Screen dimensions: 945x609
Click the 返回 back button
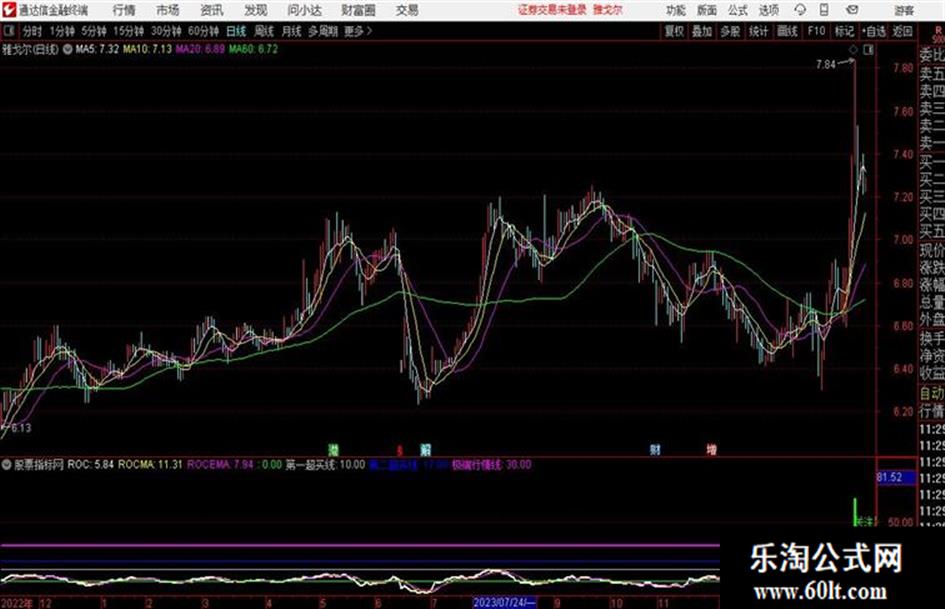coord(902,31)
